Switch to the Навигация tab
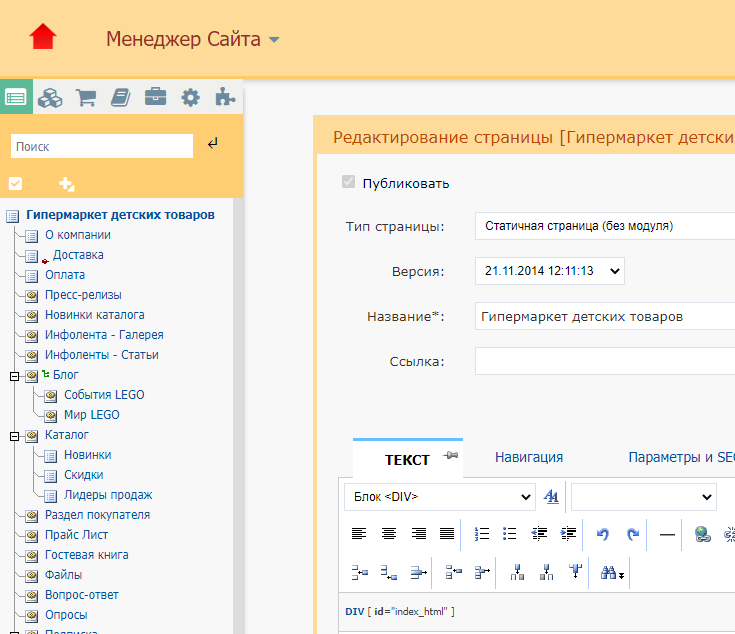This screenshot has width=735, height=634. [528, 457]
